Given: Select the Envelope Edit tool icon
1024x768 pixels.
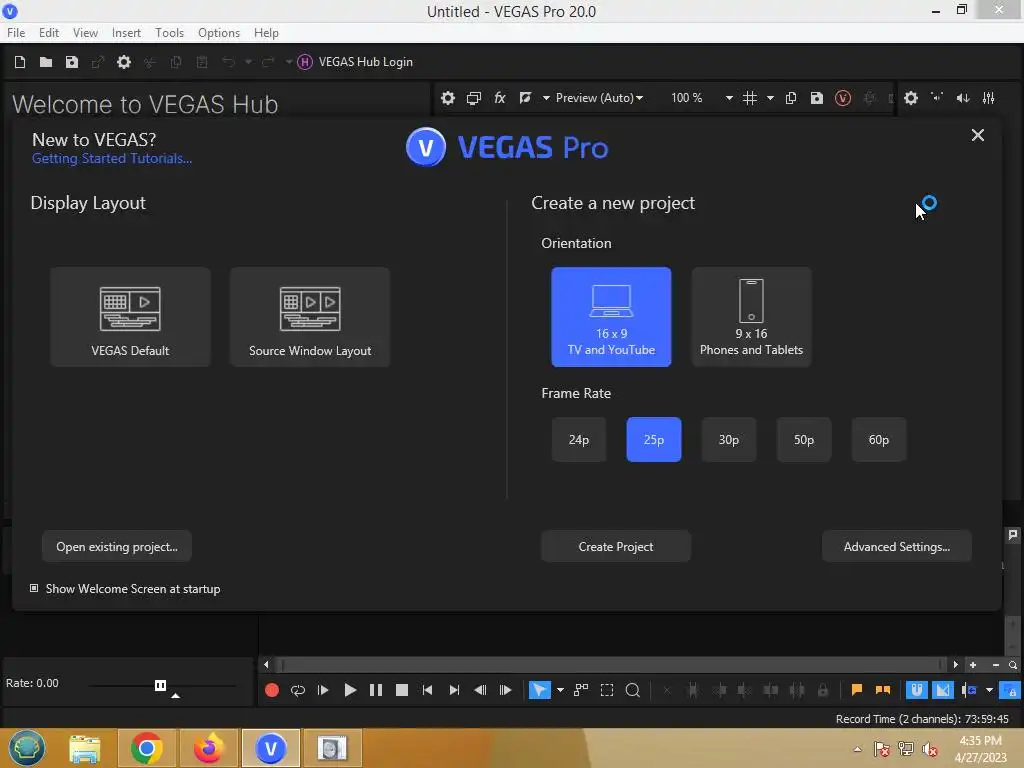Looking at the screenshot, I should click(581, 690).
